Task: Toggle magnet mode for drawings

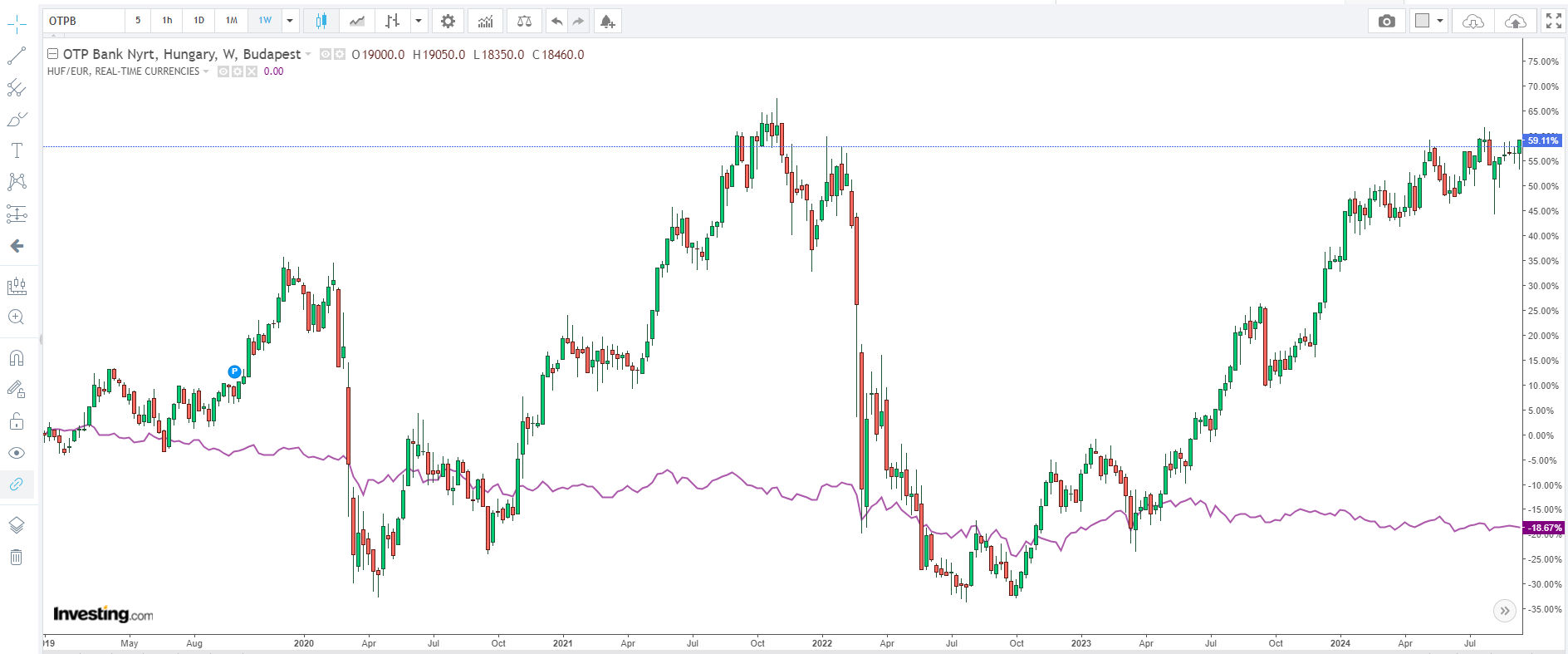Action: coord(17,358)
